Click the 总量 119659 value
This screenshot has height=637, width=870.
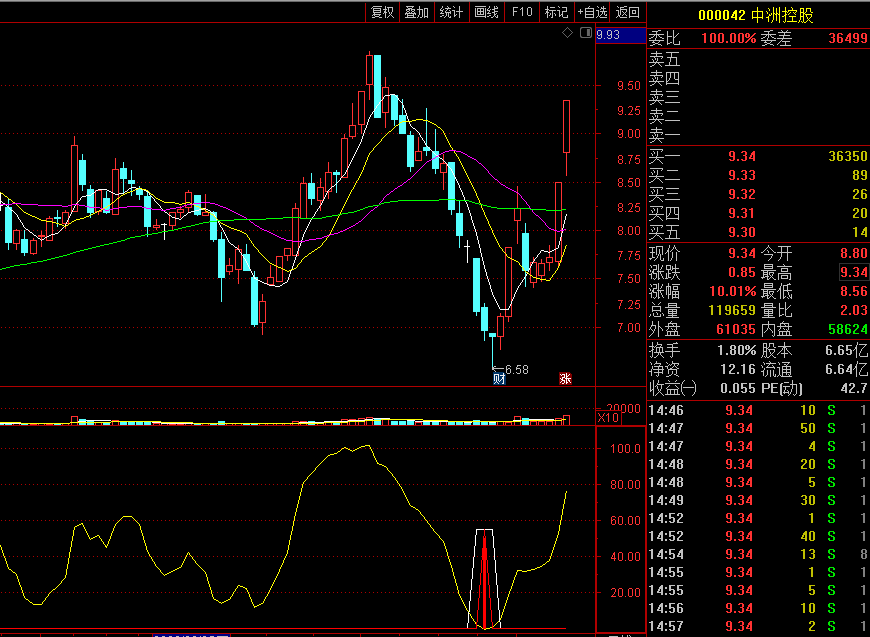click(x=730, y=310)
